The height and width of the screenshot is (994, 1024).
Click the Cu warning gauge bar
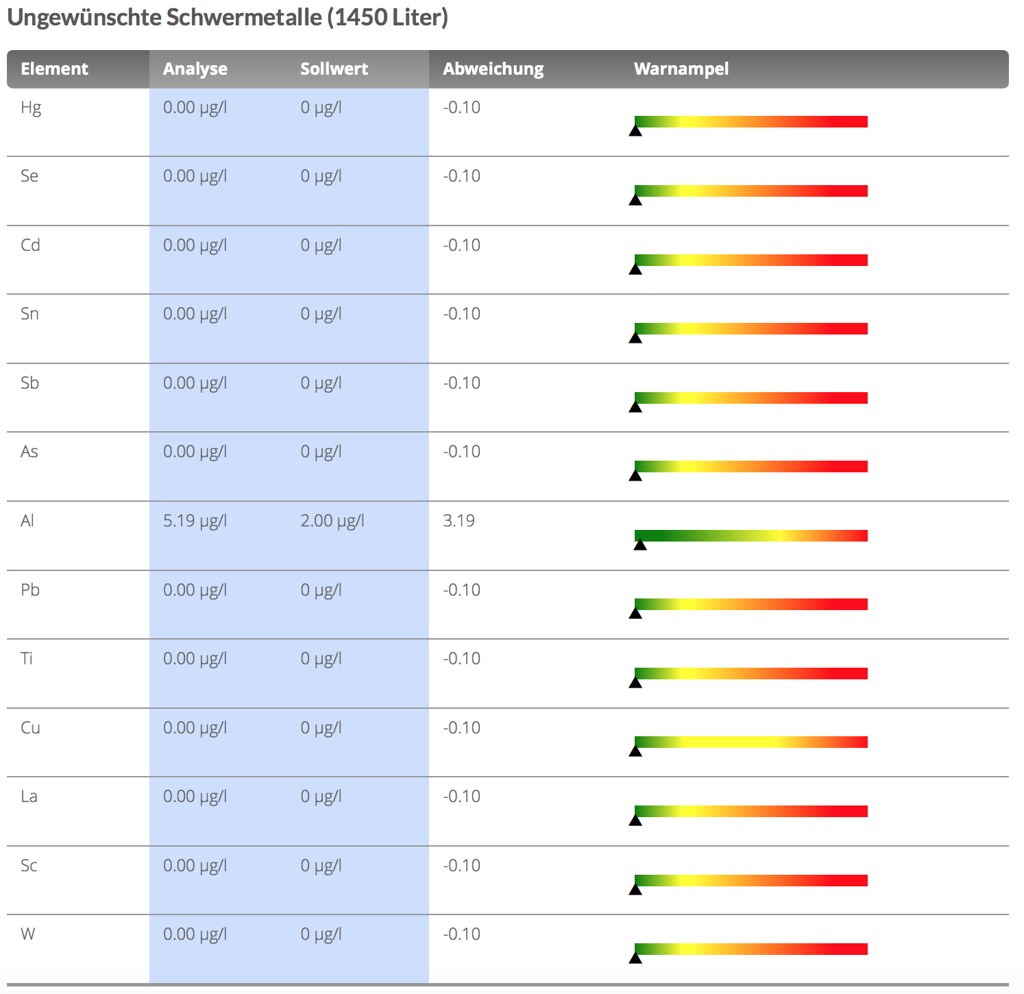coord(751,742)
